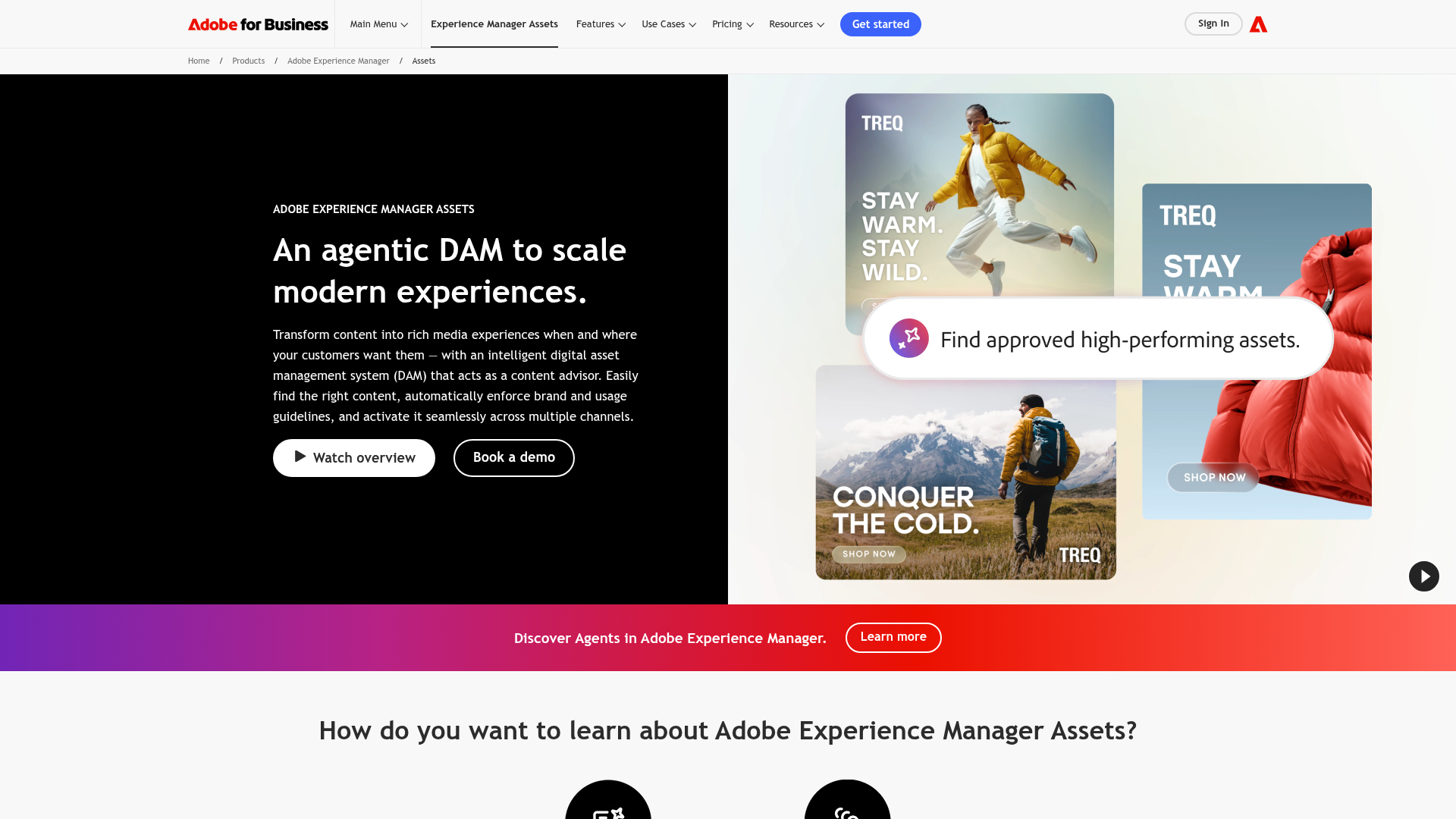Click the Discover Agents in Adobe Experience Manager text

pos(670,639)
